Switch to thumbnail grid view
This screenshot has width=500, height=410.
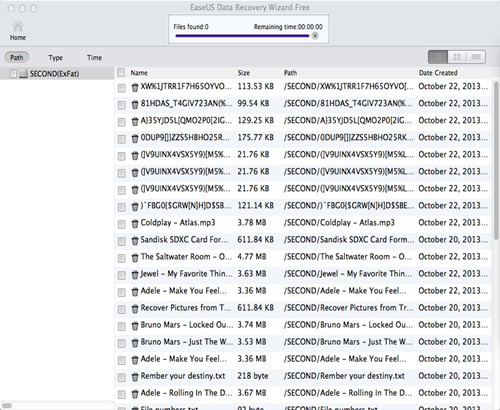tap(457, 57)
